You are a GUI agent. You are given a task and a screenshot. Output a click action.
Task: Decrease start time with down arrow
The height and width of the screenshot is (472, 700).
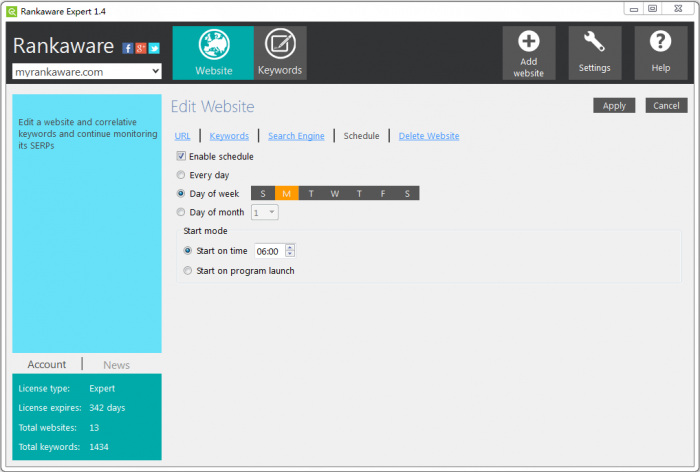coord(290,254)
